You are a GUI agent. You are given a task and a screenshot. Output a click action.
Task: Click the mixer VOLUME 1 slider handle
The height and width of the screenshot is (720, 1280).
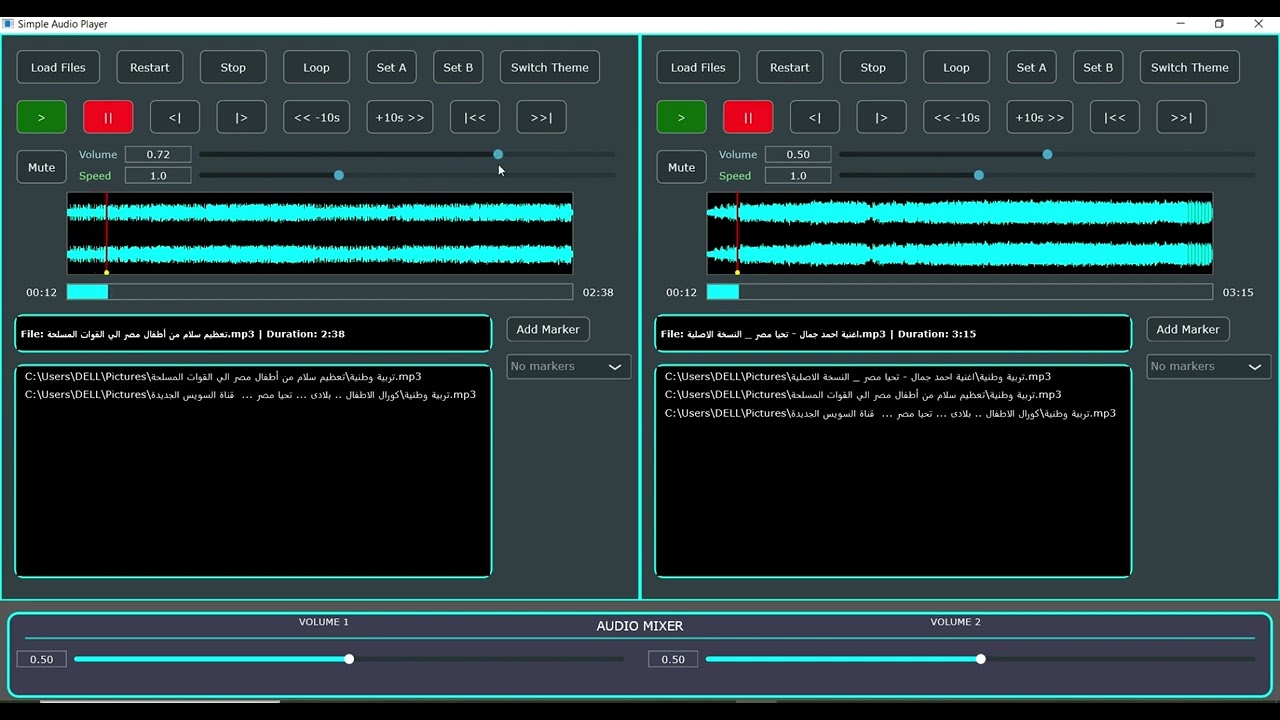[349, 659]
